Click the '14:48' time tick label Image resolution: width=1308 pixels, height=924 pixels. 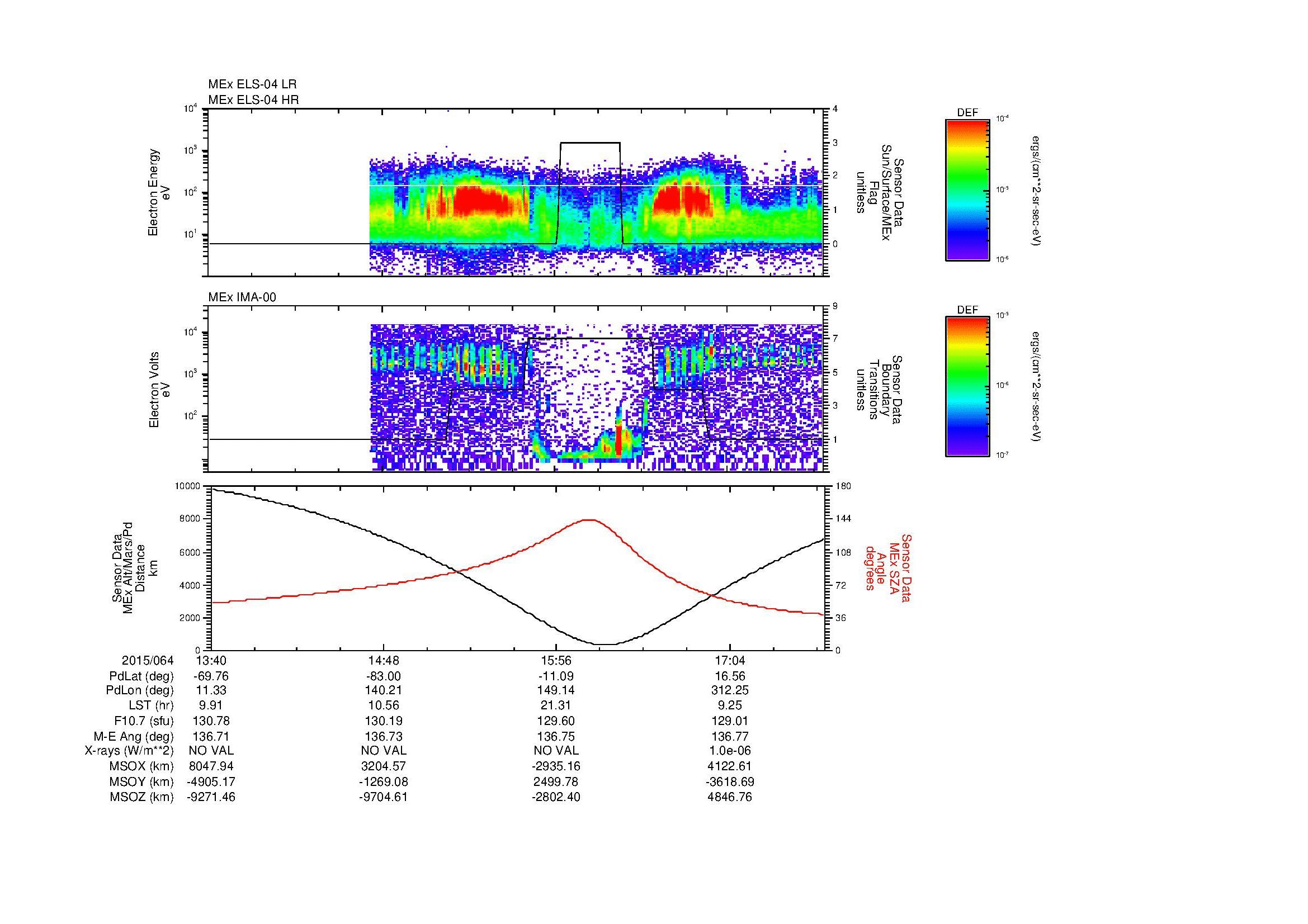(384, 660)
